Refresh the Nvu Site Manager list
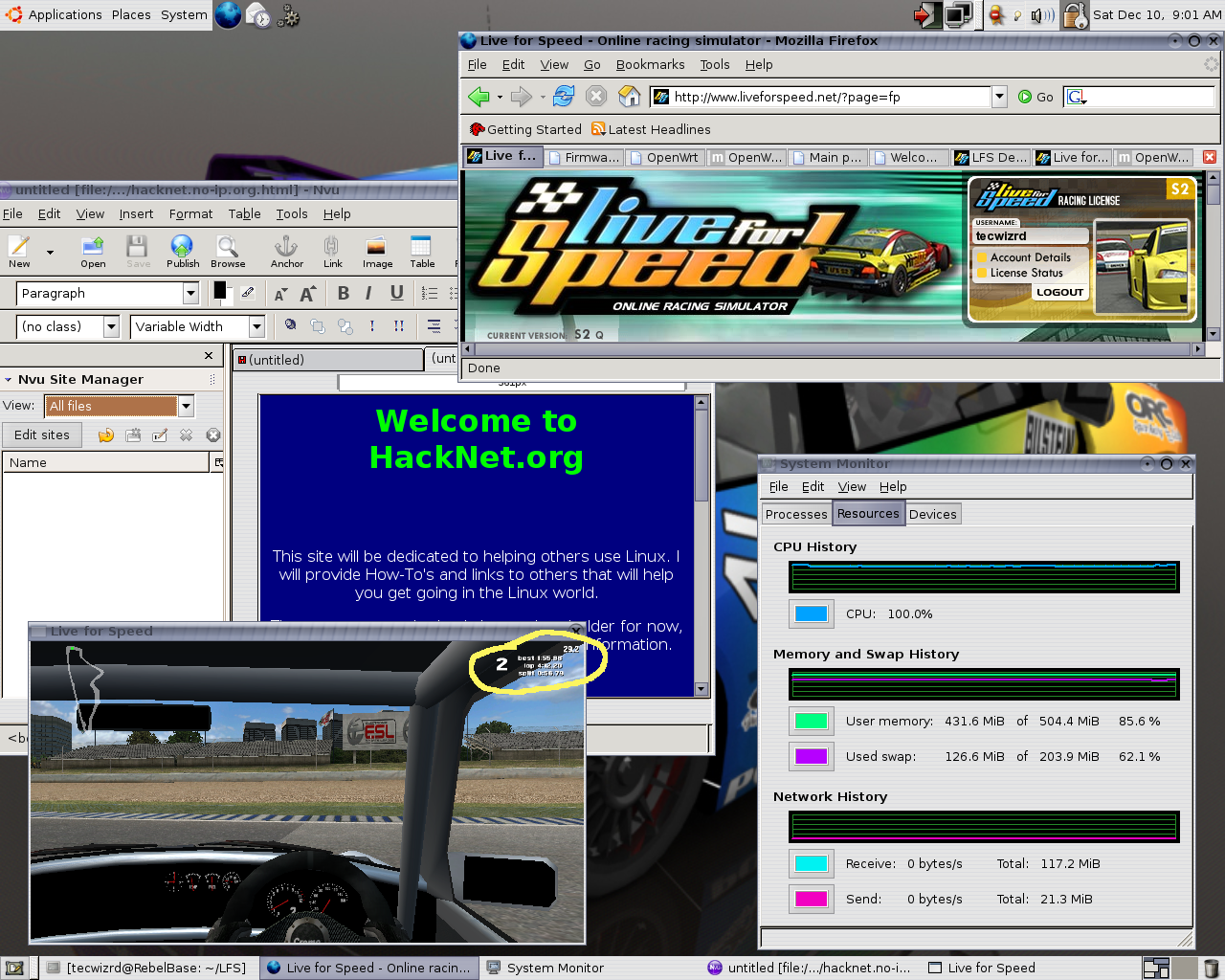This screenshot has width=1225, height=980. coord(106,435)
